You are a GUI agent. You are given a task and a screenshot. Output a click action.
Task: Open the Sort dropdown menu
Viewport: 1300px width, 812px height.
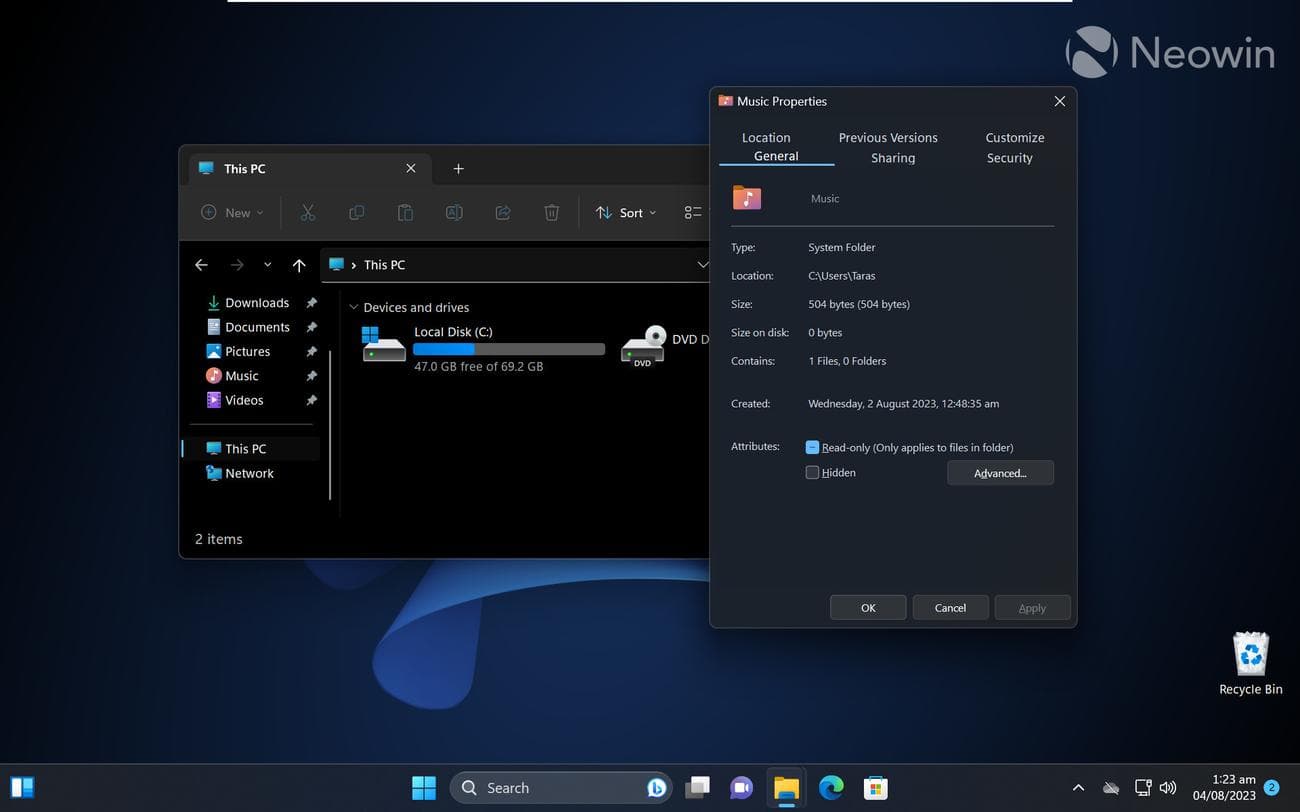point(627,213)
